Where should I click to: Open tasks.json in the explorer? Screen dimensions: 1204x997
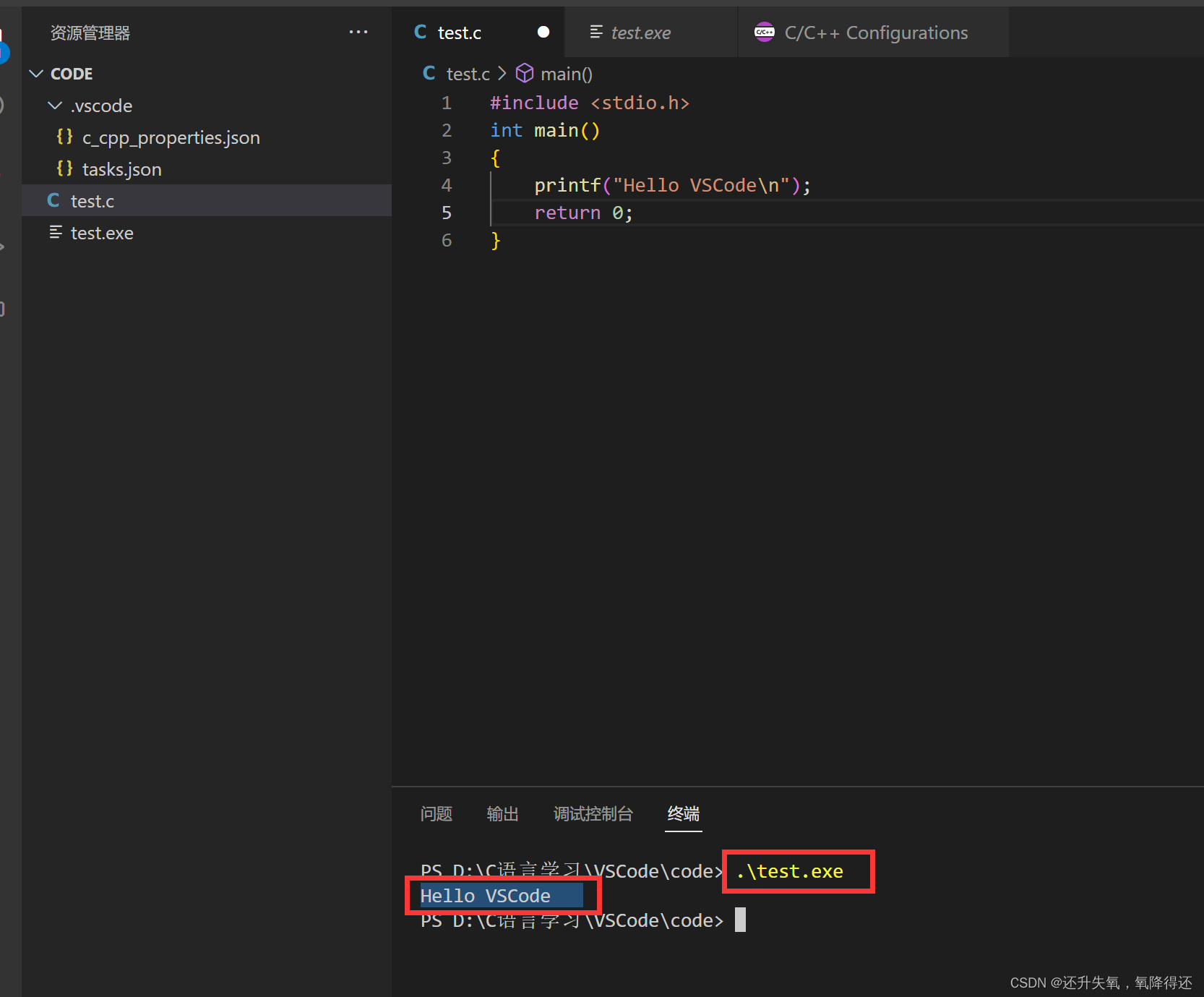click(x=121, y=169)
